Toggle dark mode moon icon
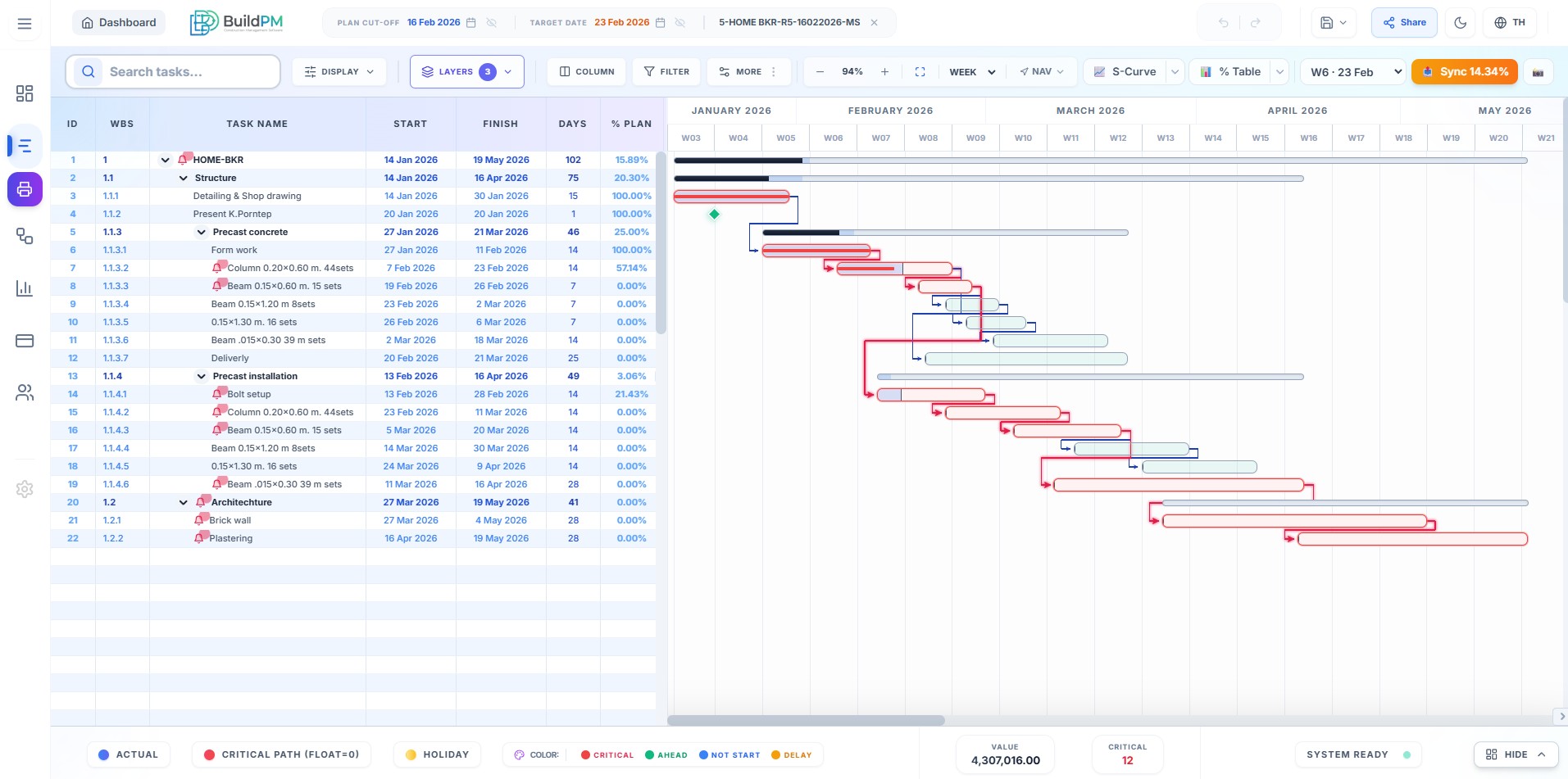Viewport: 1568px width, 779px height. pyautogui.click(x=1460, y=23)
